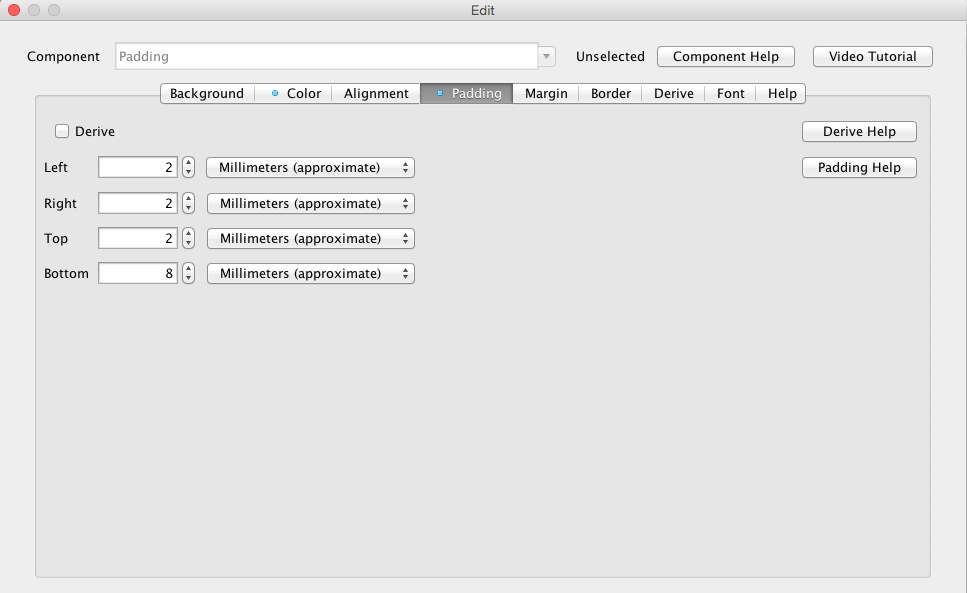
Task: Enable the Derive checkbox
Action: click(x=62, y=131)
